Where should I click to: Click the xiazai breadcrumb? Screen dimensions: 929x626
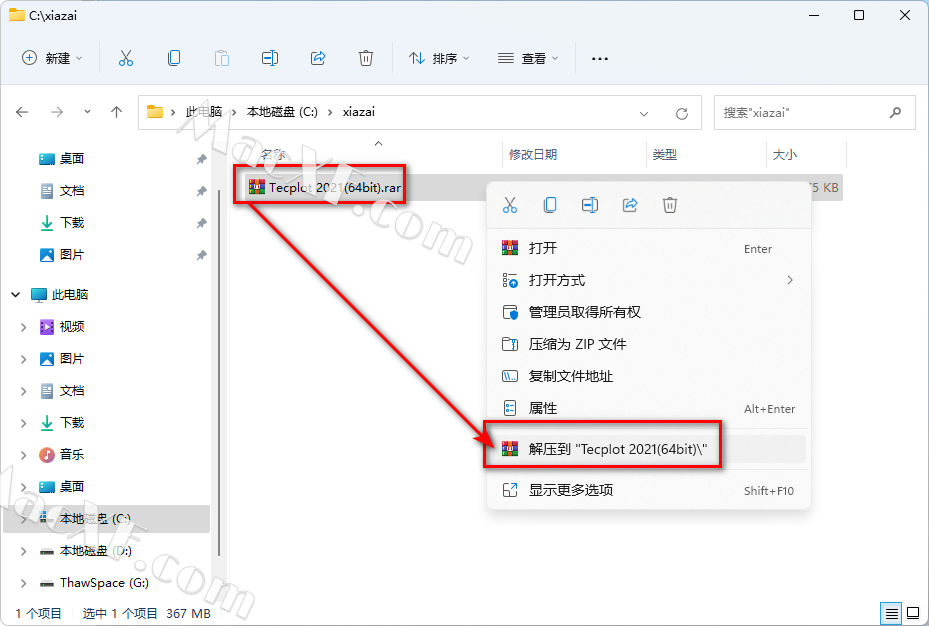pos(358,112)
